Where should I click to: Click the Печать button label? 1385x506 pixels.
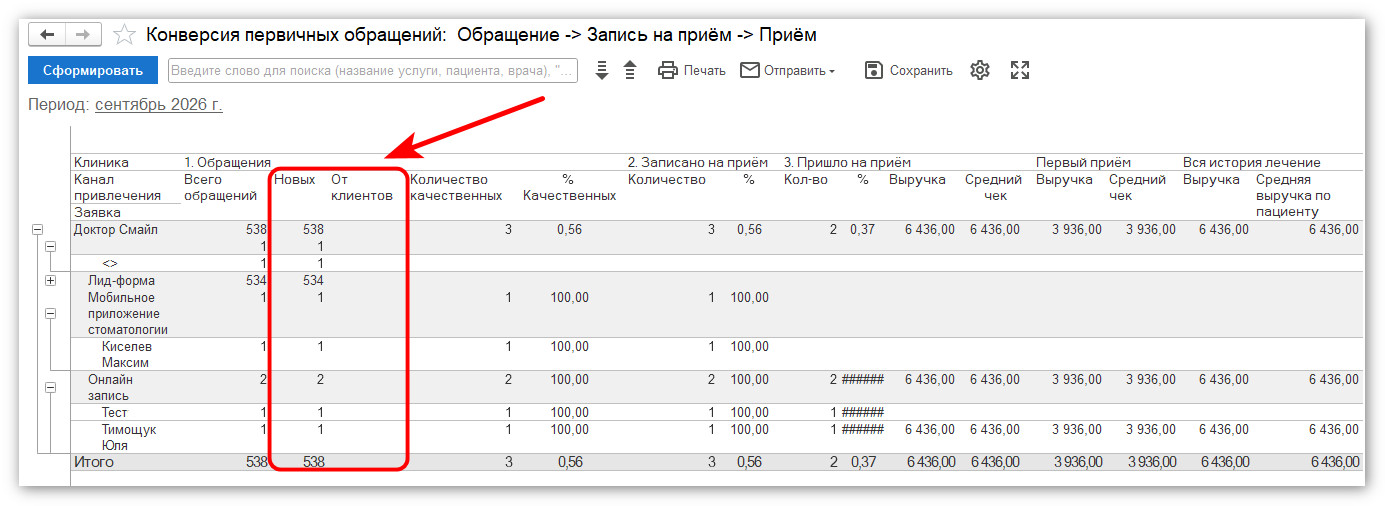click(x=705, y=71)
